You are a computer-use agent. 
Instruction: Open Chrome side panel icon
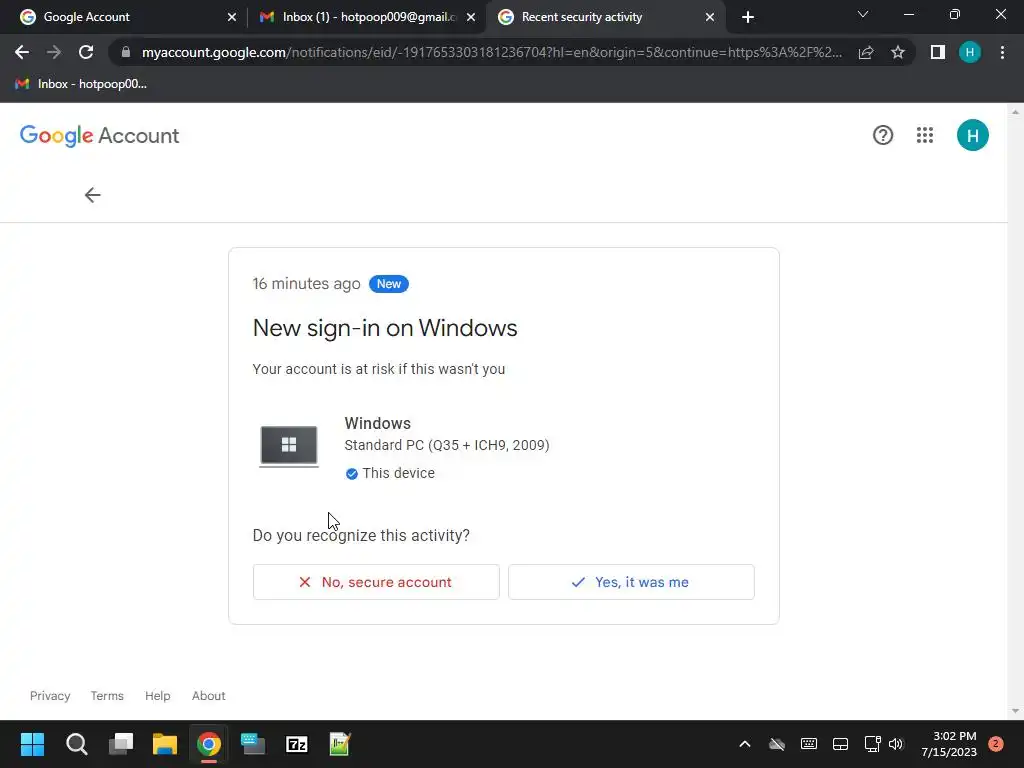(938, 52)
